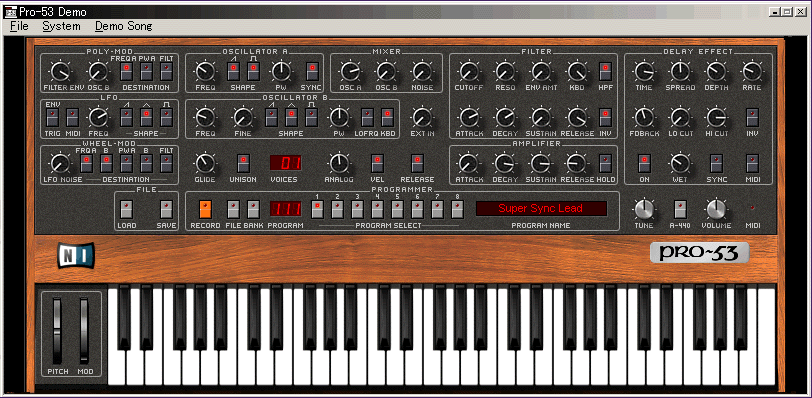812x398 pixels.
Task: Click the Oscillator B FINE knob
Action: tap(242, 117)
